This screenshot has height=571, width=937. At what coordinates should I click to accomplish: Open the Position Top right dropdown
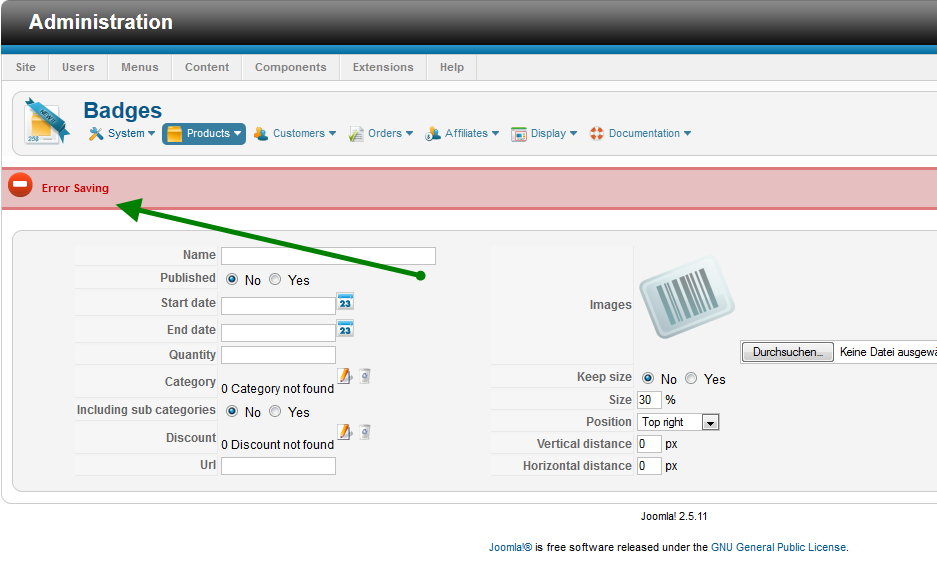click(678, 422)
